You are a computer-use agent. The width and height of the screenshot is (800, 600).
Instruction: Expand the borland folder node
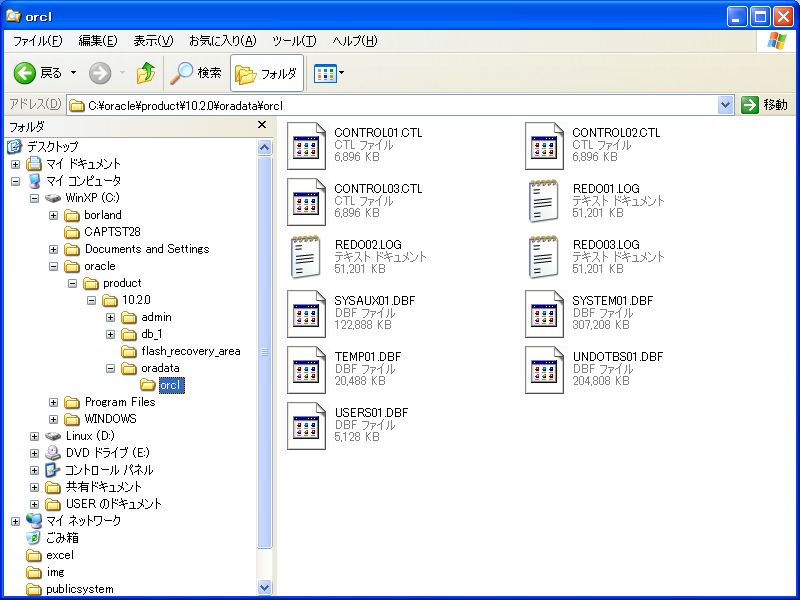point(54,215)
